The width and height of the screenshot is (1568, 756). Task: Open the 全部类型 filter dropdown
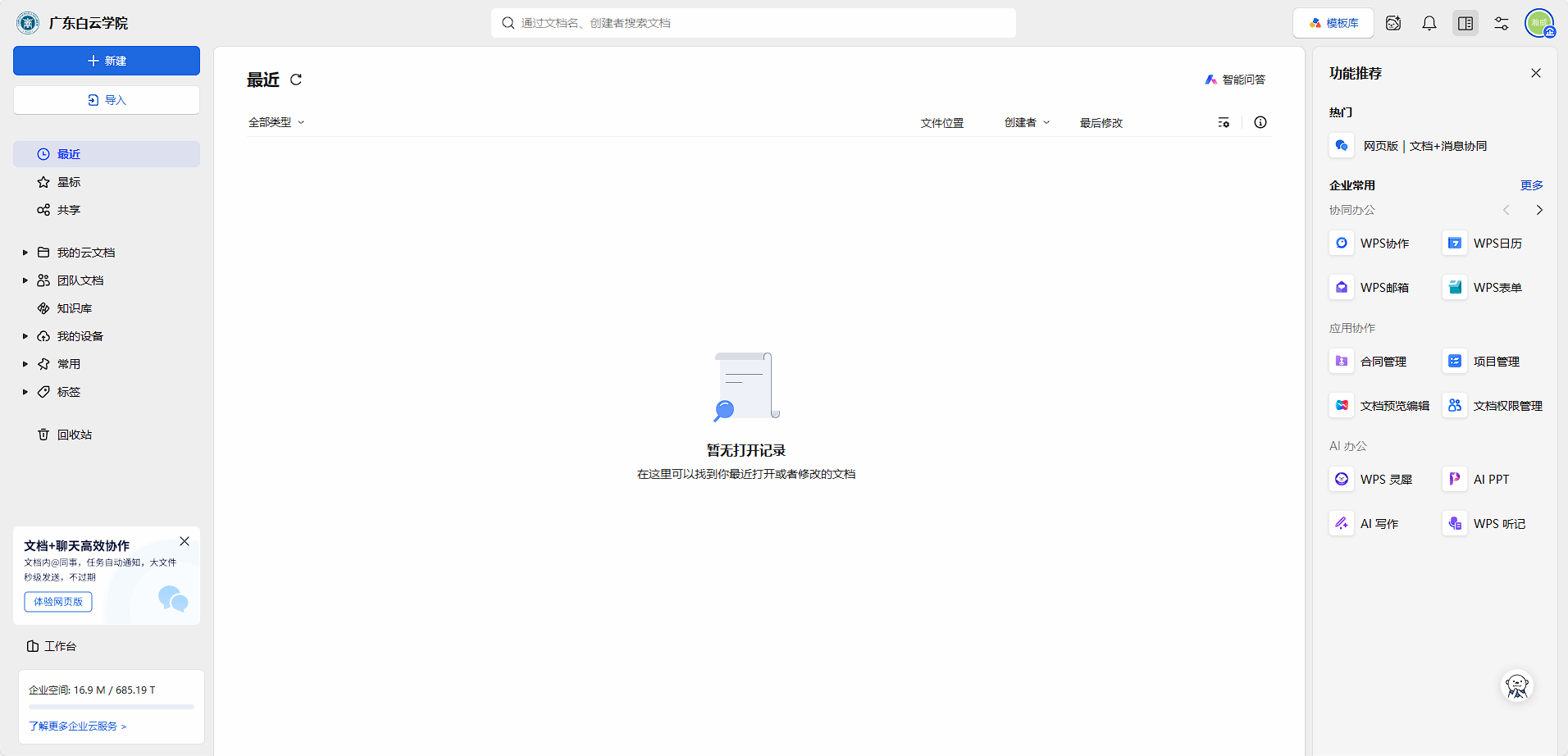click(276, 123)
